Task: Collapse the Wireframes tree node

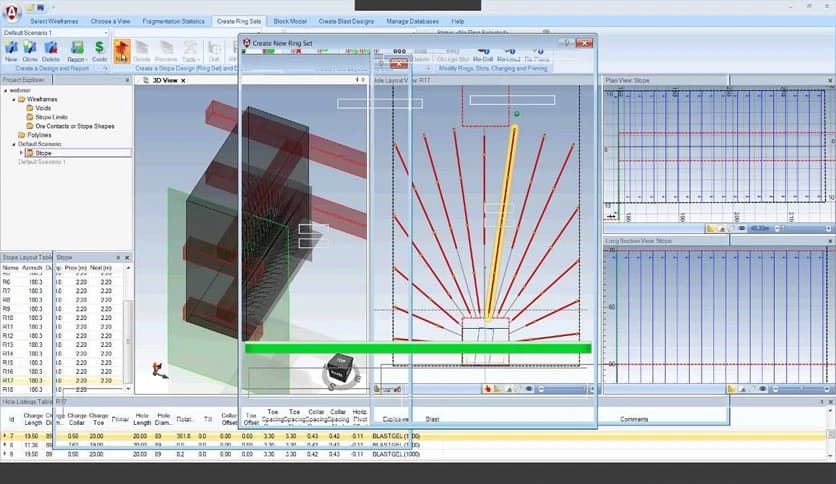Action: tap(15, 100)
